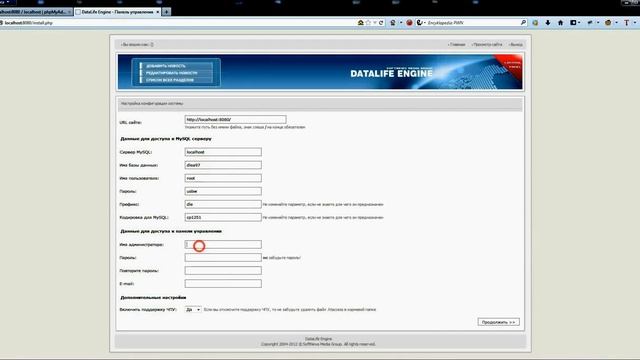640x360 pixels.
Task: Click 'Добавить новость' in the banner
Action: click(x=166, y=66)
